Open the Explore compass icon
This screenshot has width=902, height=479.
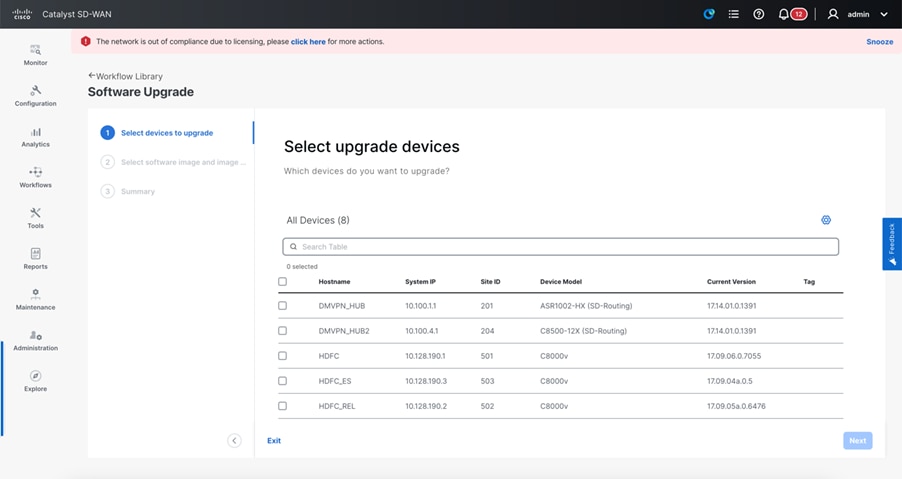(x=35, y=375)
